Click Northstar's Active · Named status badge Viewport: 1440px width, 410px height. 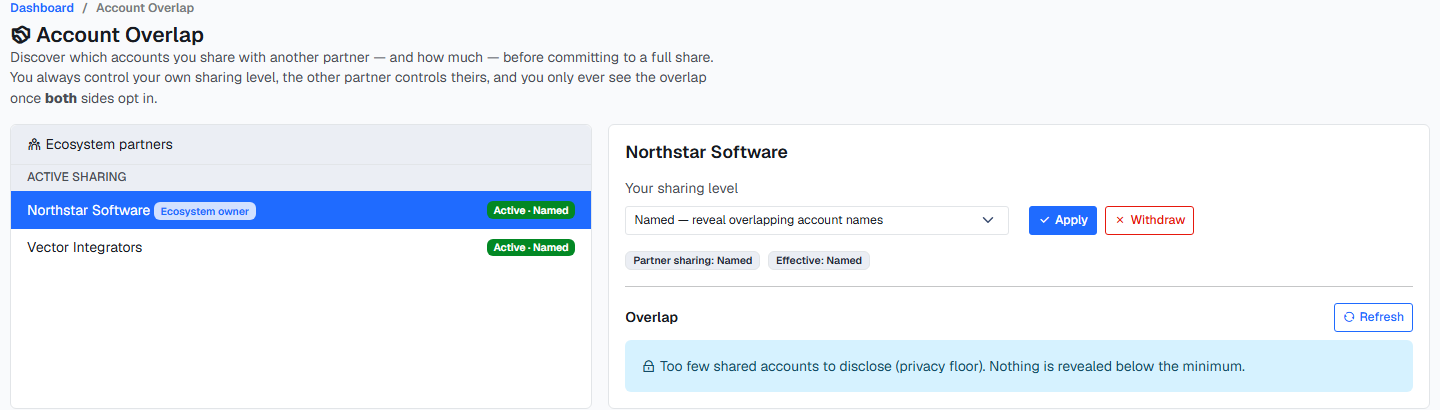531,210
